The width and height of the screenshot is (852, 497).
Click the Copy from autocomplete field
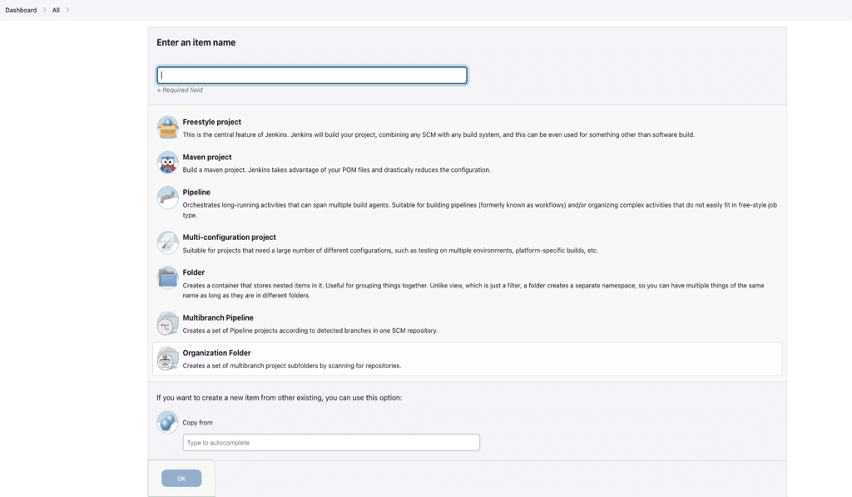pyautogui.click(x=331, y=442)
